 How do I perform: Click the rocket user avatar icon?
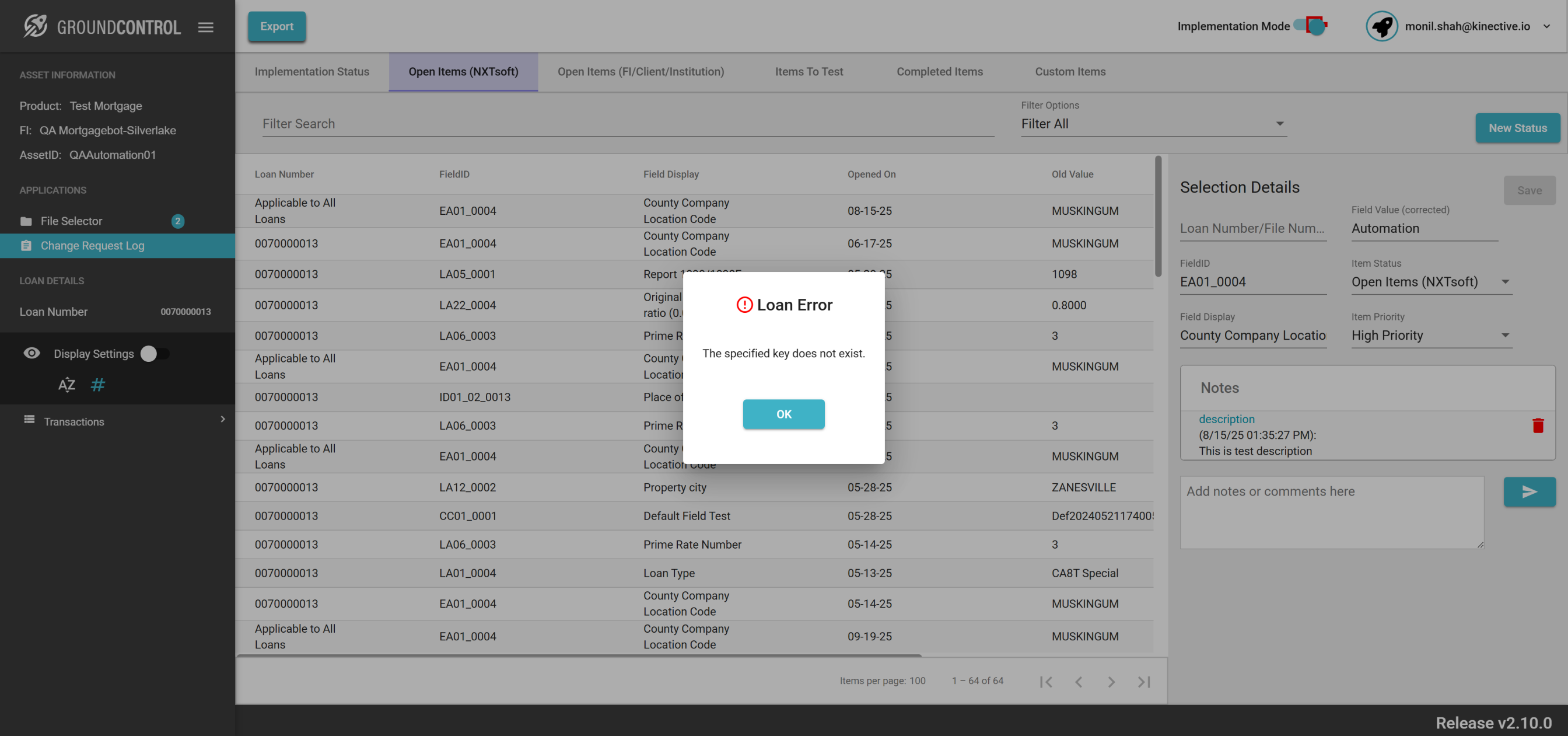click(x=1381, y=26)
